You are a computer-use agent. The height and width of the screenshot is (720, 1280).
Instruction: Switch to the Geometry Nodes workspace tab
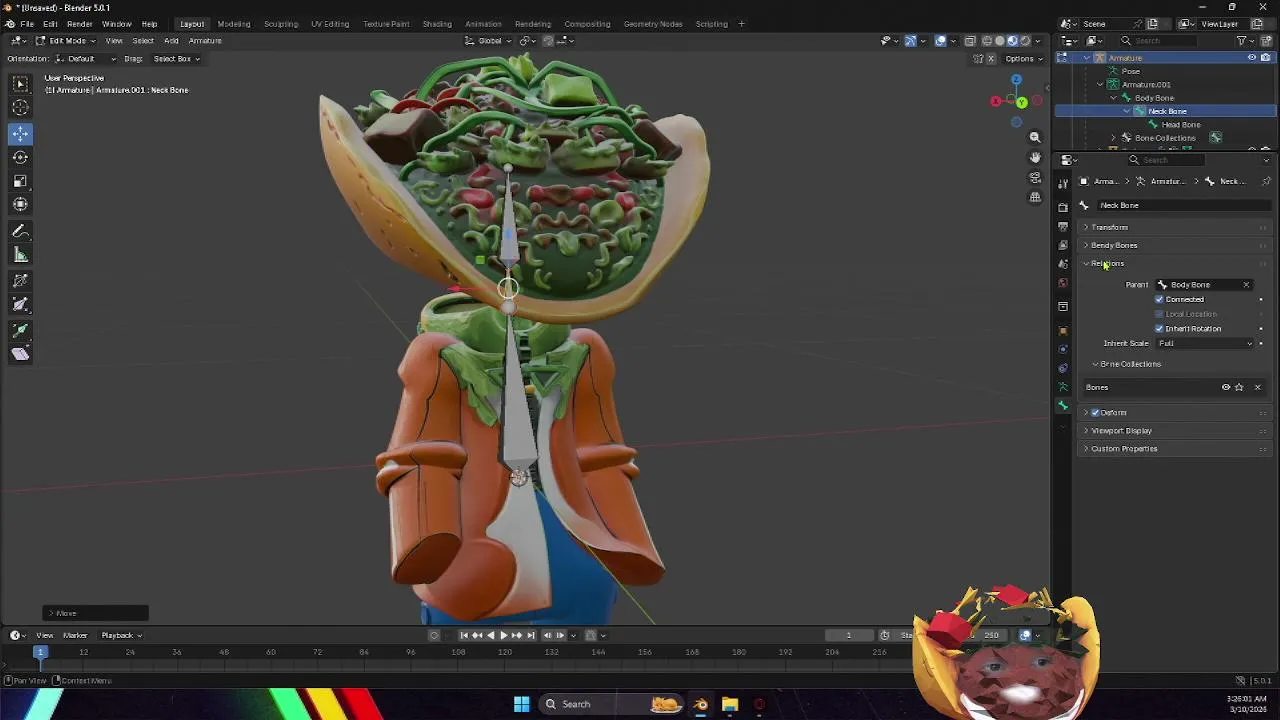tap(653, 24)
